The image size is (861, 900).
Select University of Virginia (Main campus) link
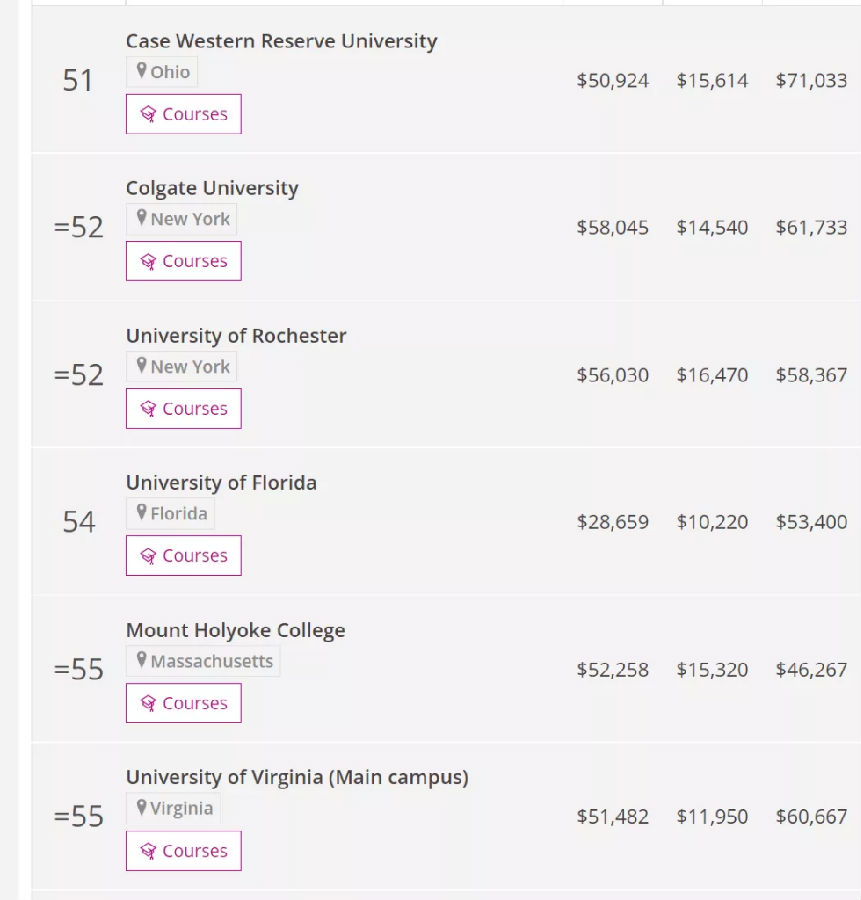[297, 777]
